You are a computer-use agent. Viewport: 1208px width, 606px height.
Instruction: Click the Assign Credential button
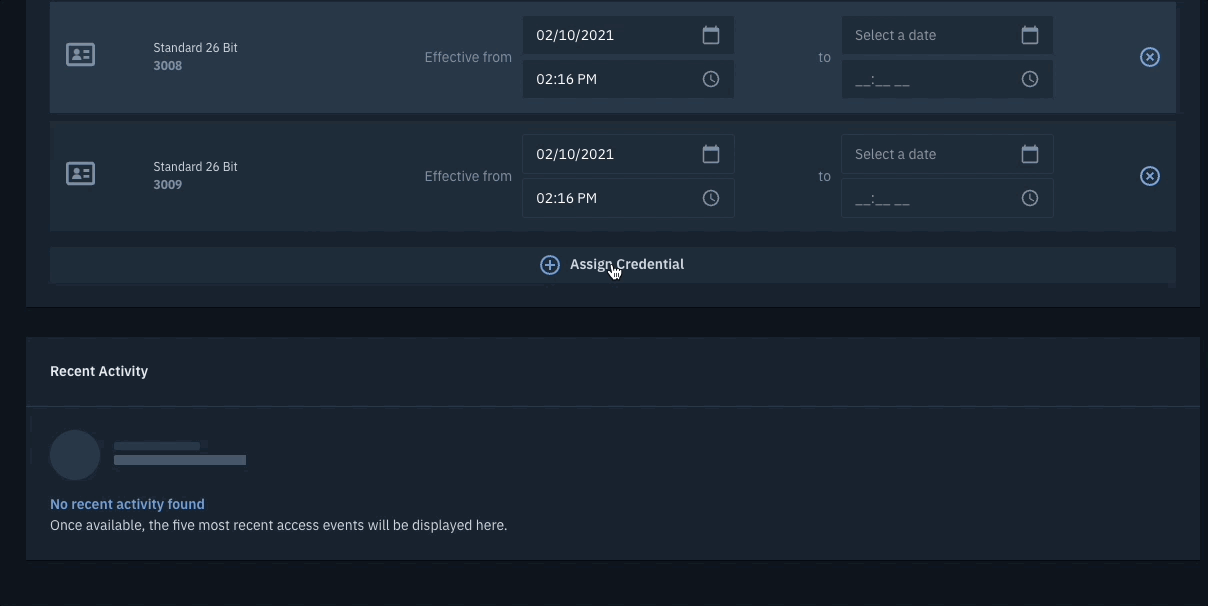(613, 265)
